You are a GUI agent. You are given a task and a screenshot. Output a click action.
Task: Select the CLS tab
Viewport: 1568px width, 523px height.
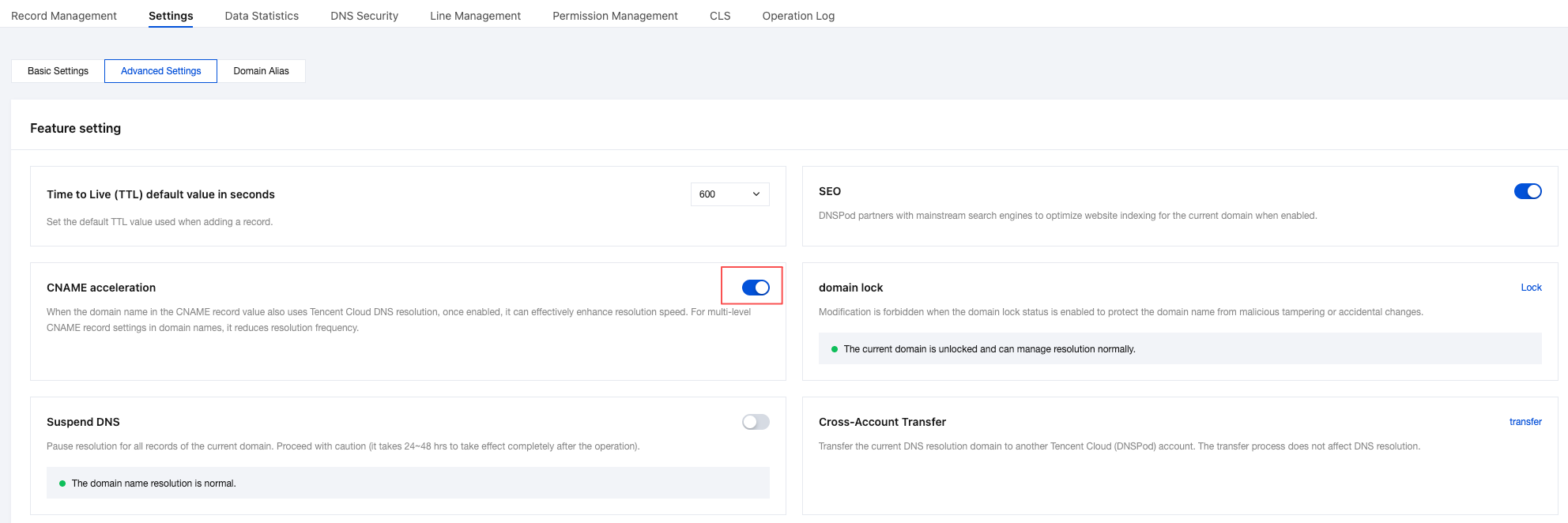pyautogui.click(x=720, y=16)
